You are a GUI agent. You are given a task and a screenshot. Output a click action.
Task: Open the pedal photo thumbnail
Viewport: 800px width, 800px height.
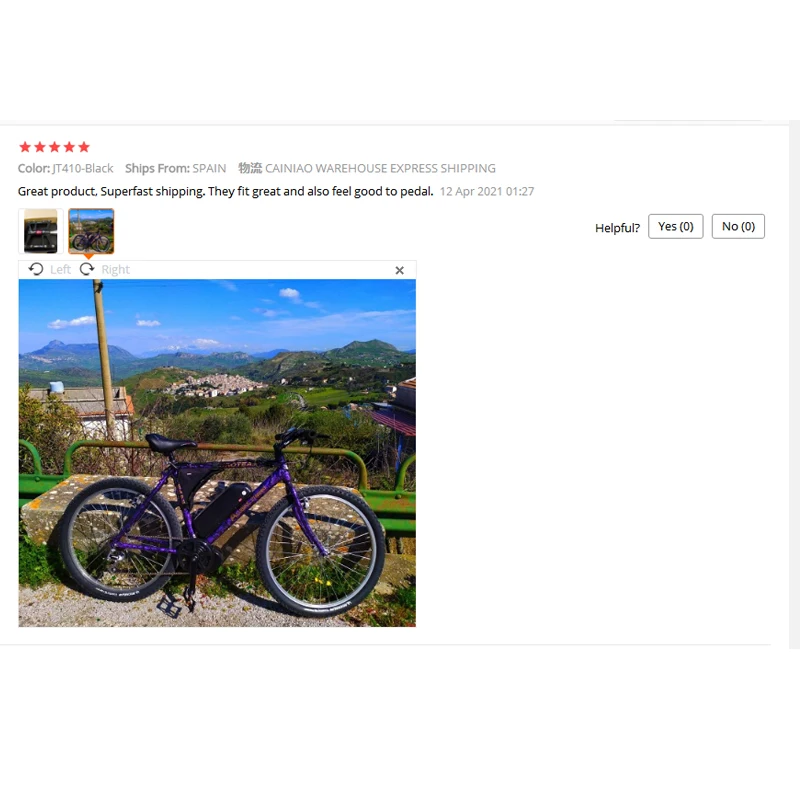click(41, 231)
